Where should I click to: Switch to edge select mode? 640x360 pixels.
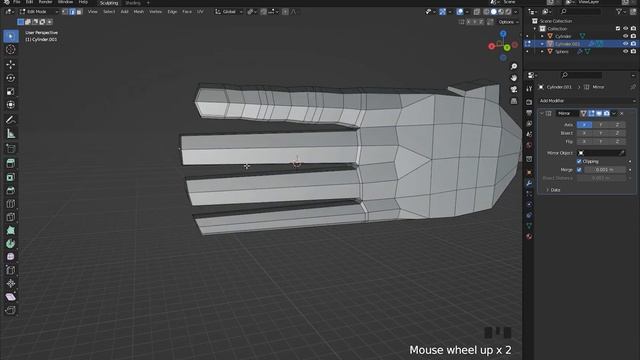[x=72, y=12]
